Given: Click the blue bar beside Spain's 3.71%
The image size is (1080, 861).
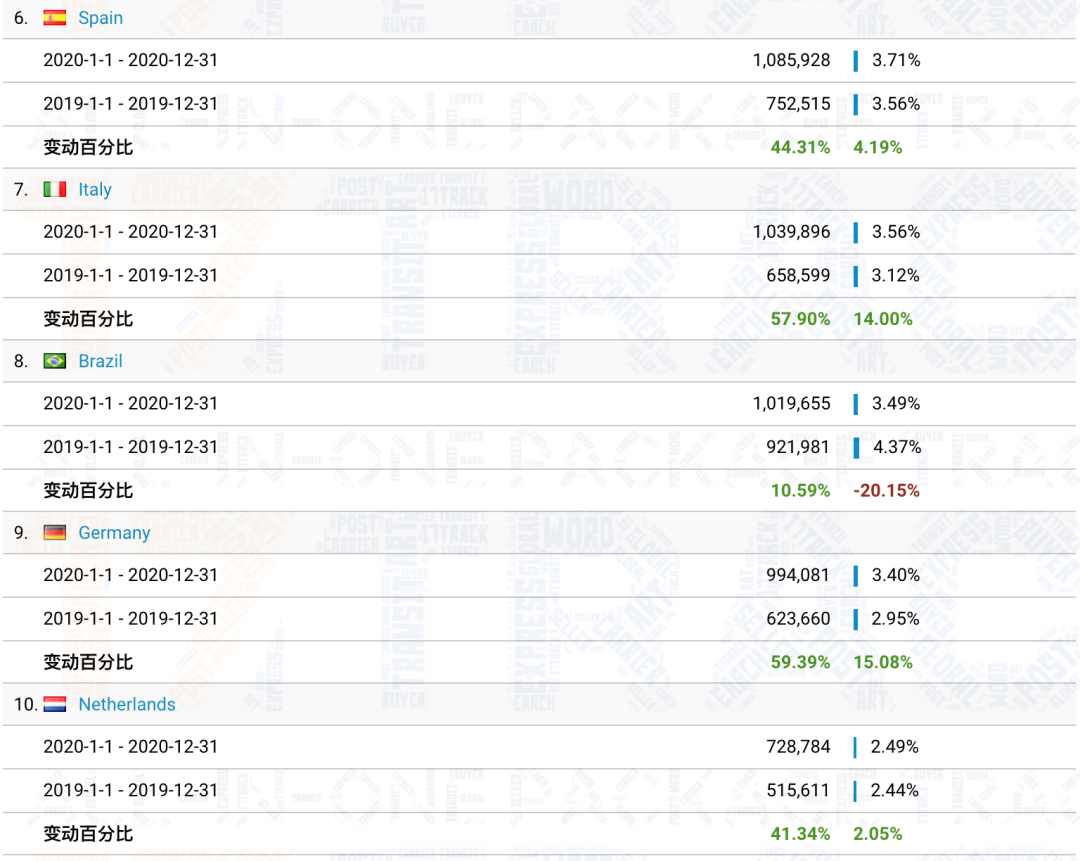Looking at the screenshot, I should [856, 61].
